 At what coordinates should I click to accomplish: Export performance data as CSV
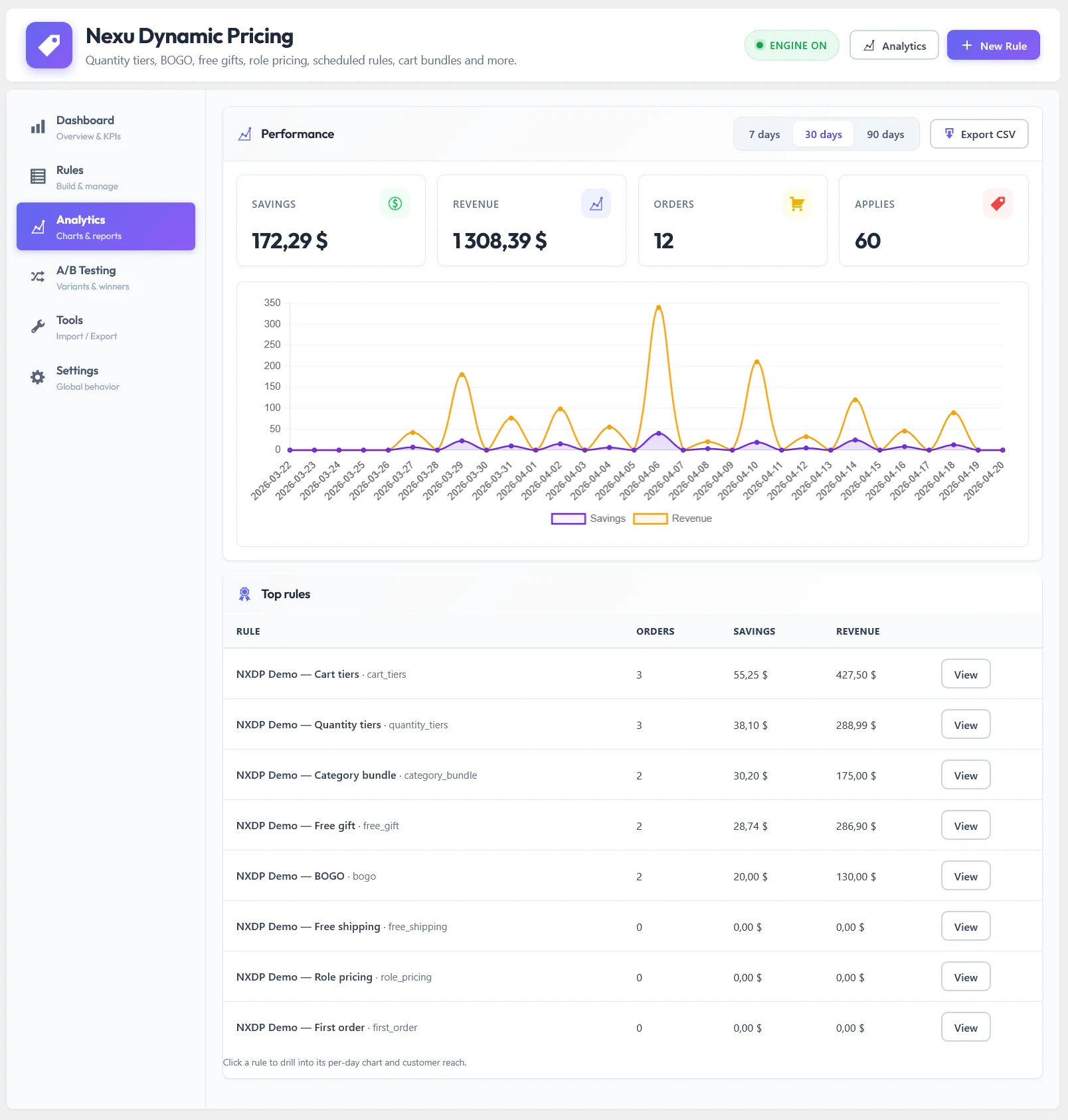[x=979, y=134]
